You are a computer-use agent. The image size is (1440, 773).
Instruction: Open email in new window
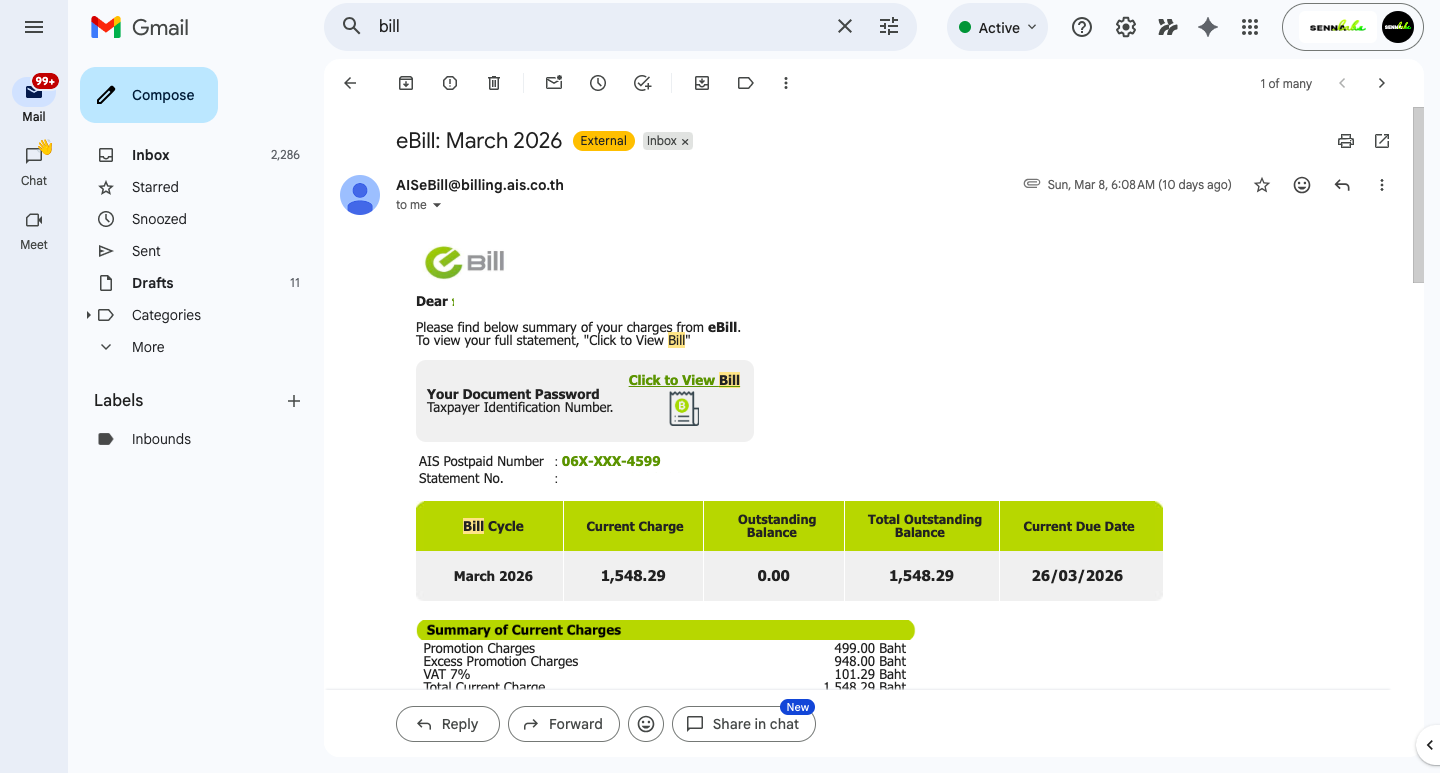pyautogui.click(x=1382, y=141)
